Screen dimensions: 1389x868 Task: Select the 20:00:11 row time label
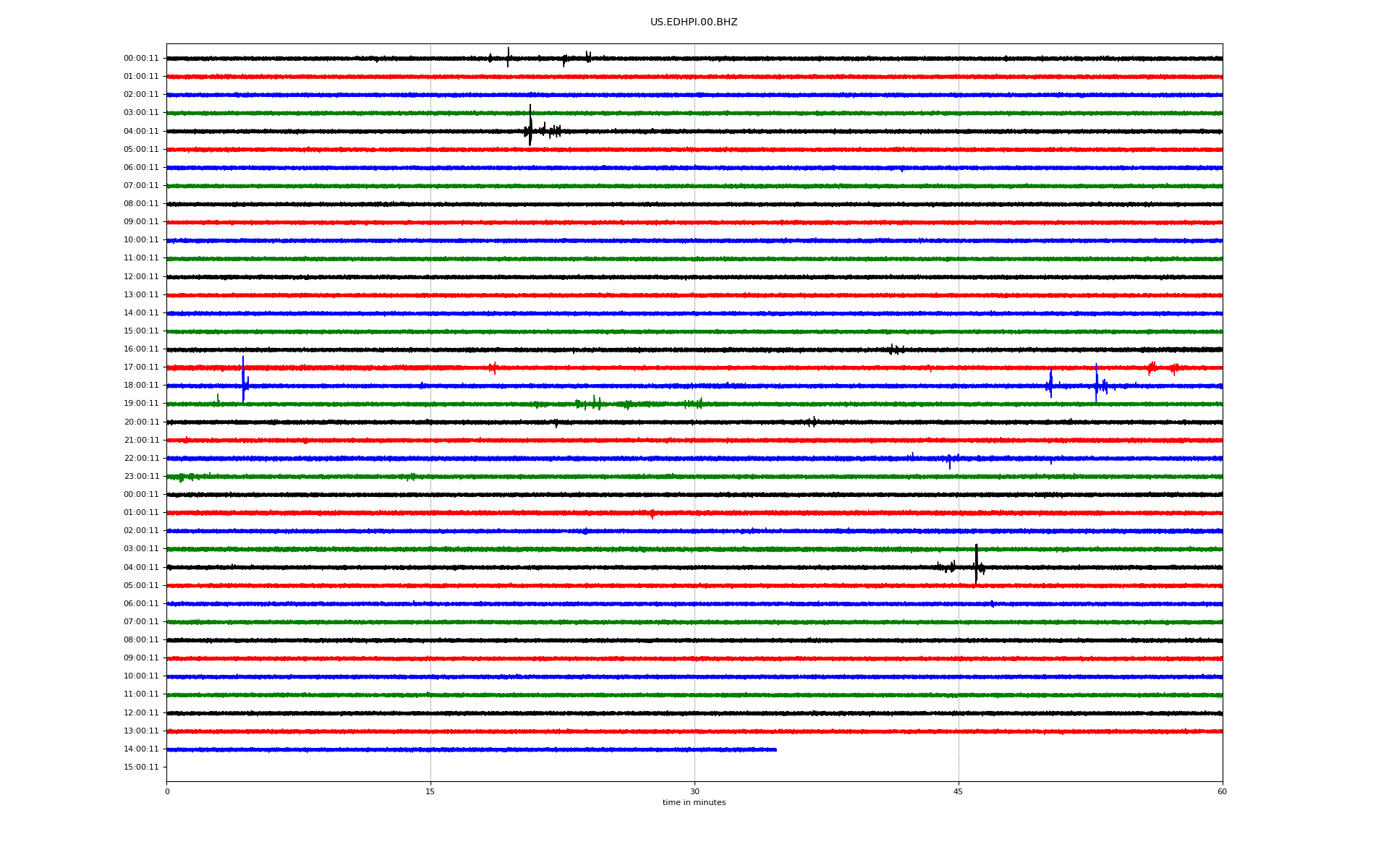coord(141,422)
